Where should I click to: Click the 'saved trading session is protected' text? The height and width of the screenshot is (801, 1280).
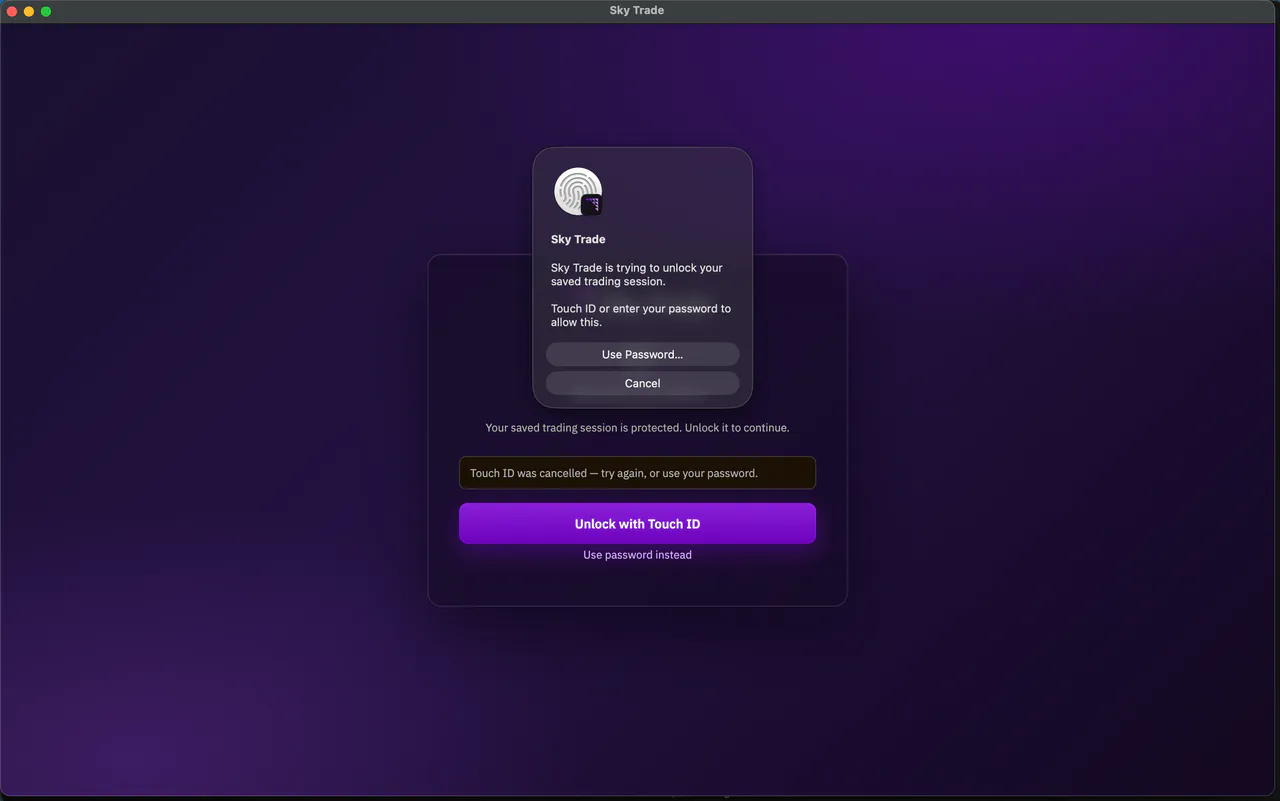coord(637,428)
